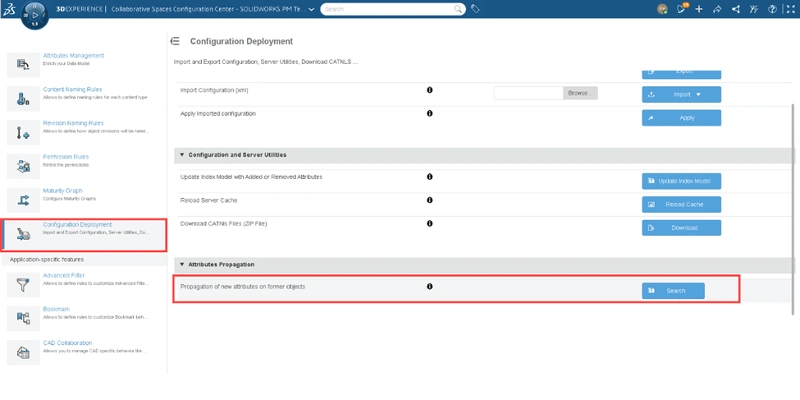Click 'Propagation of new attributes on former objects' text
800x400 pixels.
click(243, 287)
